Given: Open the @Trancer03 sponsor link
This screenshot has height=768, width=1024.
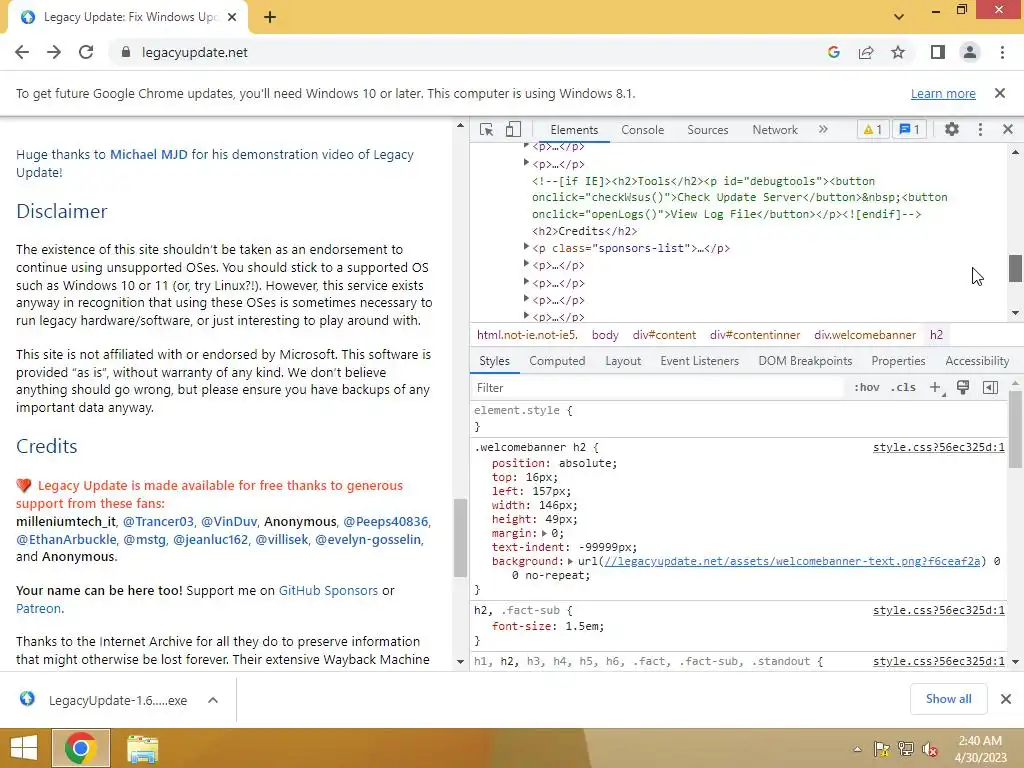Looking at the screenshot, I should tap(158, 521).
